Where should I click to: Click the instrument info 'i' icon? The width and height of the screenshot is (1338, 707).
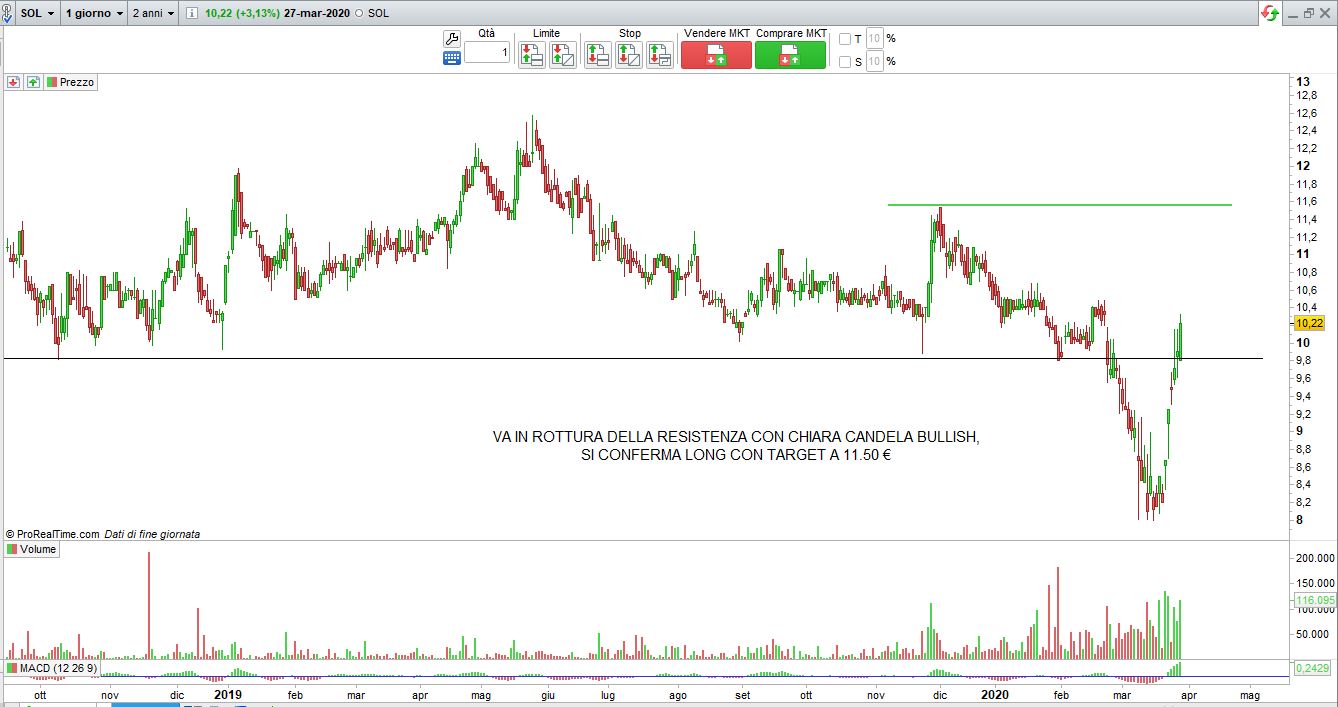191,13
